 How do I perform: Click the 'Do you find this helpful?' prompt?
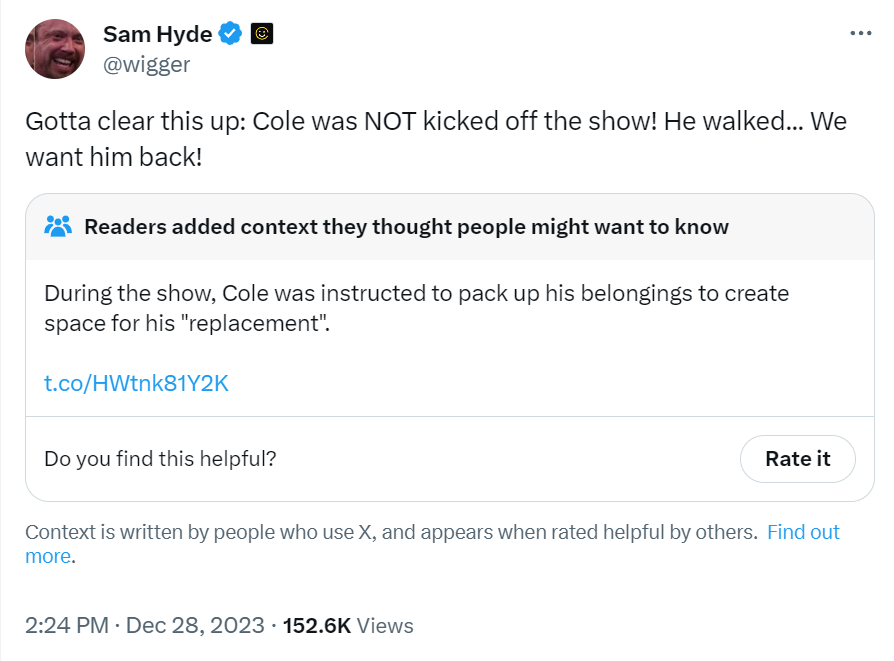160,459
